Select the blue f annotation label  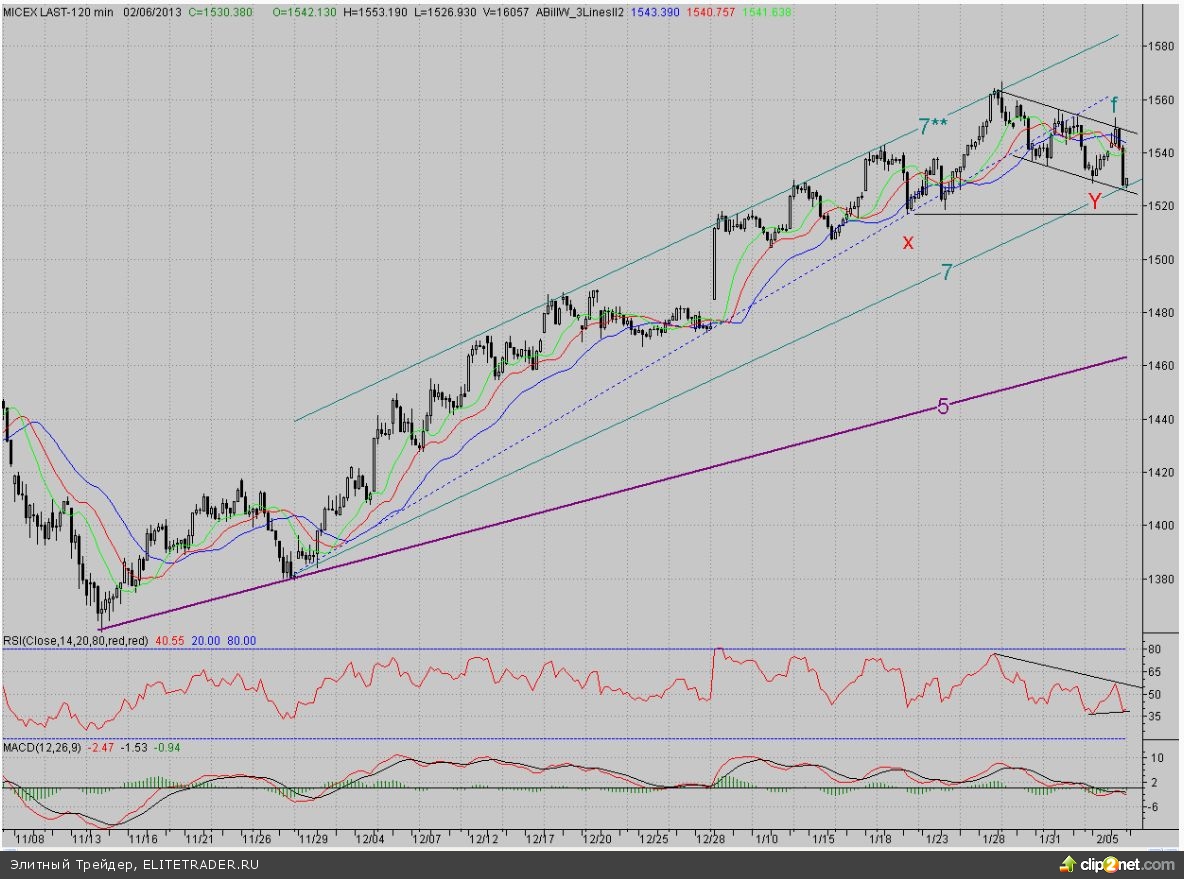coord(1114,103)
